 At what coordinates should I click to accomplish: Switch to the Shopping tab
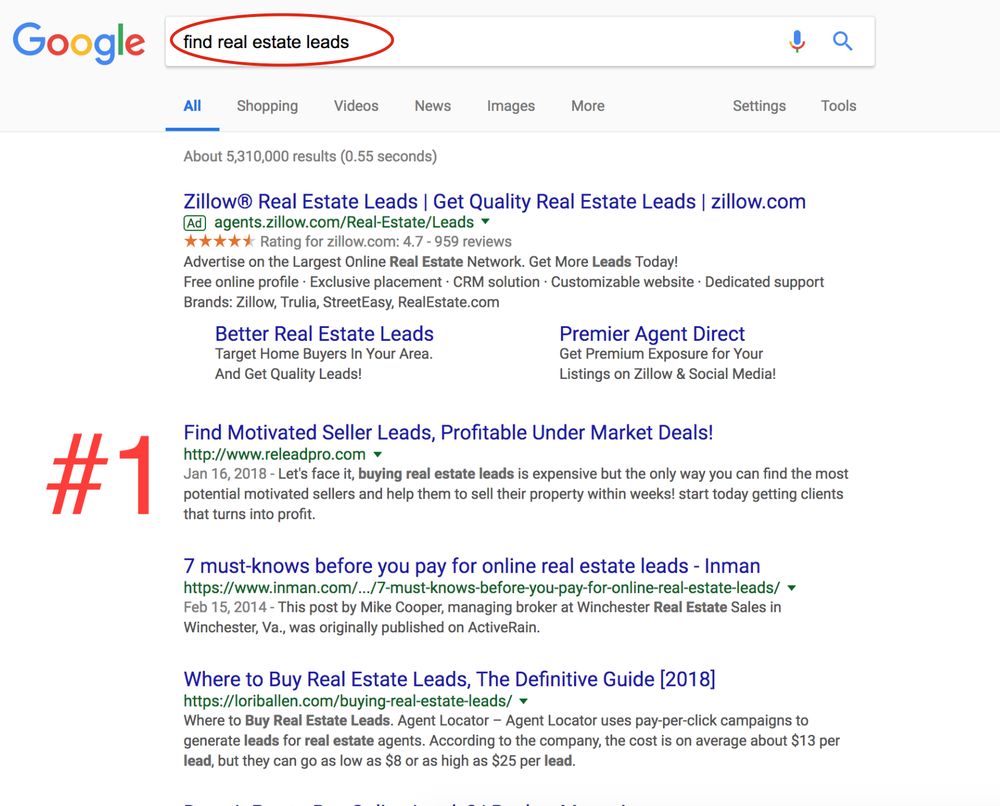point(267,106)
